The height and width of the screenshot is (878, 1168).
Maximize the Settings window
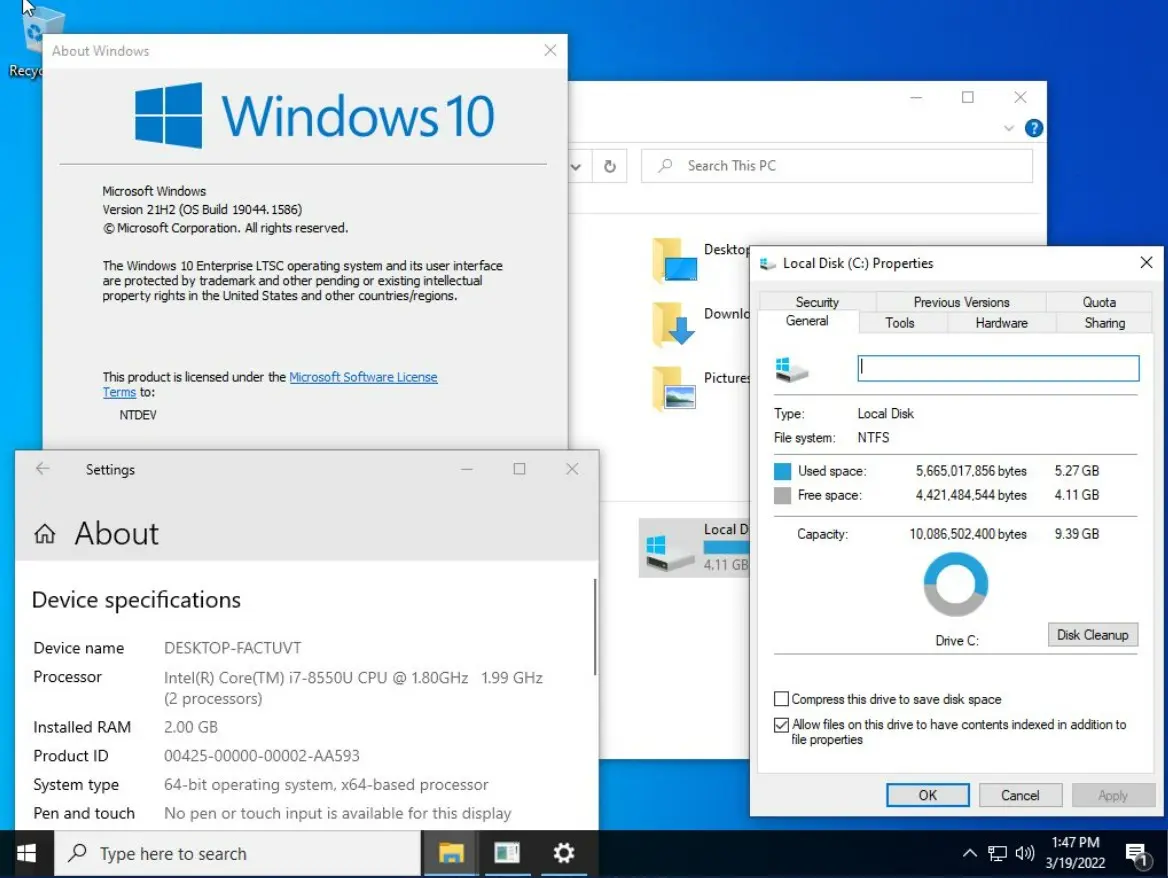pyautogui.click(x=519, y=468)
